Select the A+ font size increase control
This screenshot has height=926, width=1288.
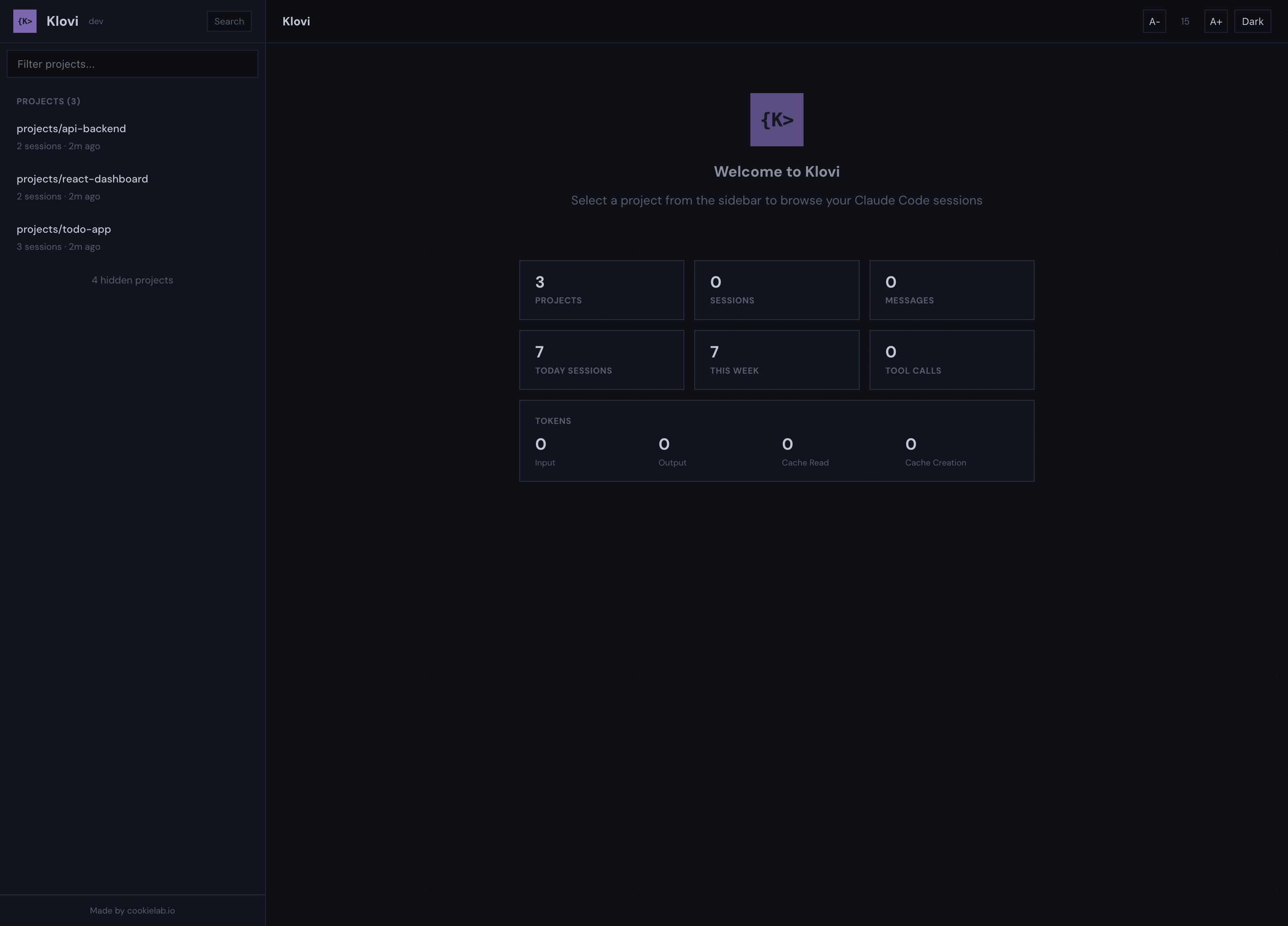pyautogui.click(x=1216, y=21)
